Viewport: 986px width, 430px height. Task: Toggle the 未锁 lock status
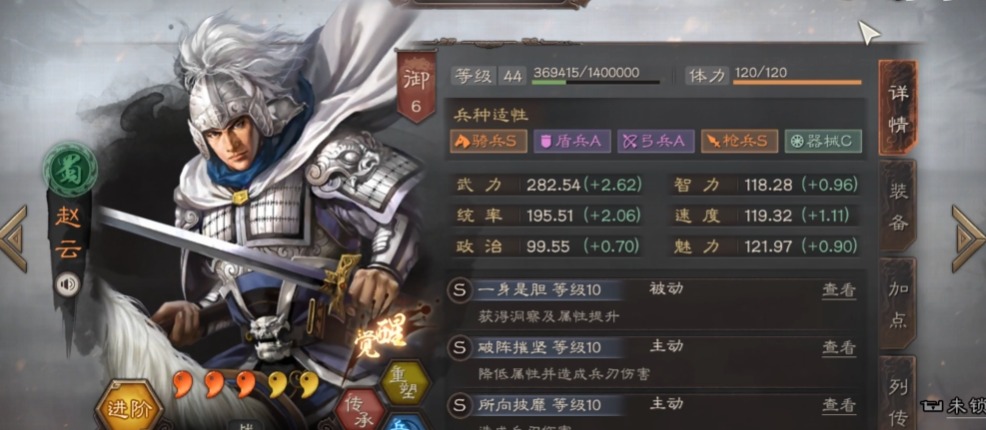(x=953, y=406)
